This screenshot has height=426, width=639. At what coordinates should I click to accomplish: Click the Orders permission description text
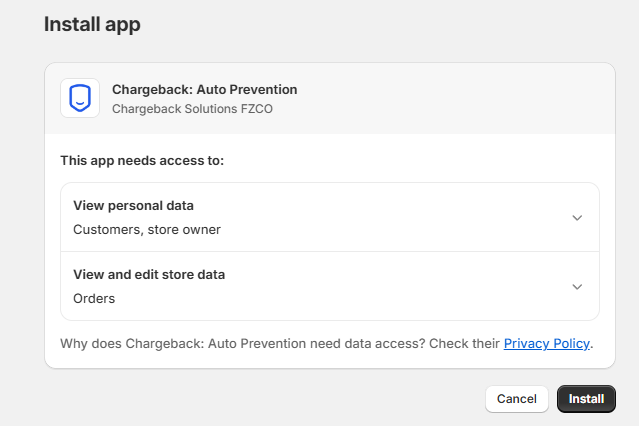94,298
